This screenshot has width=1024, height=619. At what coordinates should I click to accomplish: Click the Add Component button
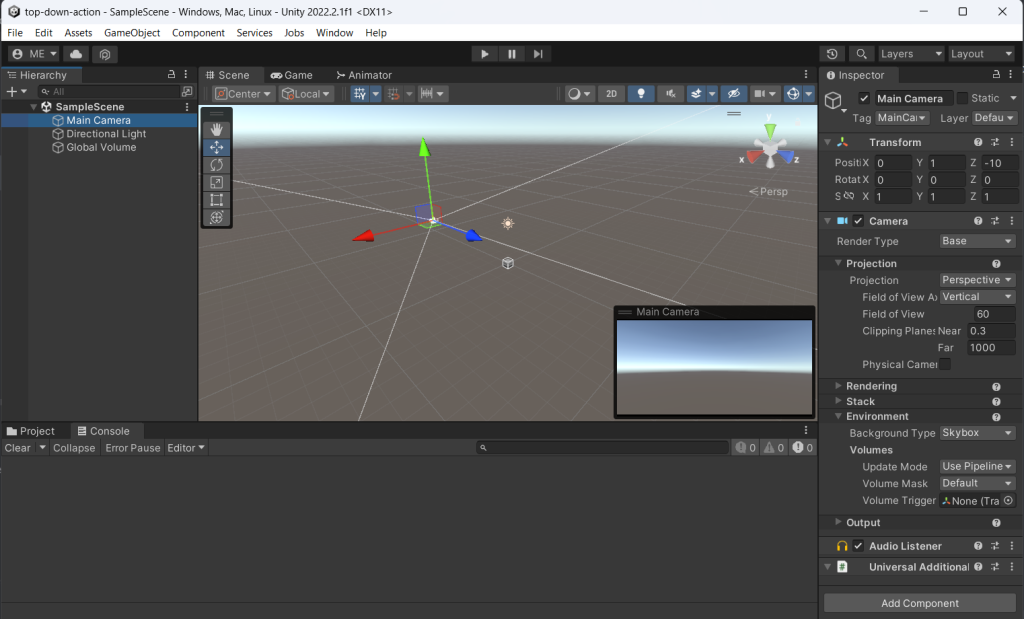point(920,603)
